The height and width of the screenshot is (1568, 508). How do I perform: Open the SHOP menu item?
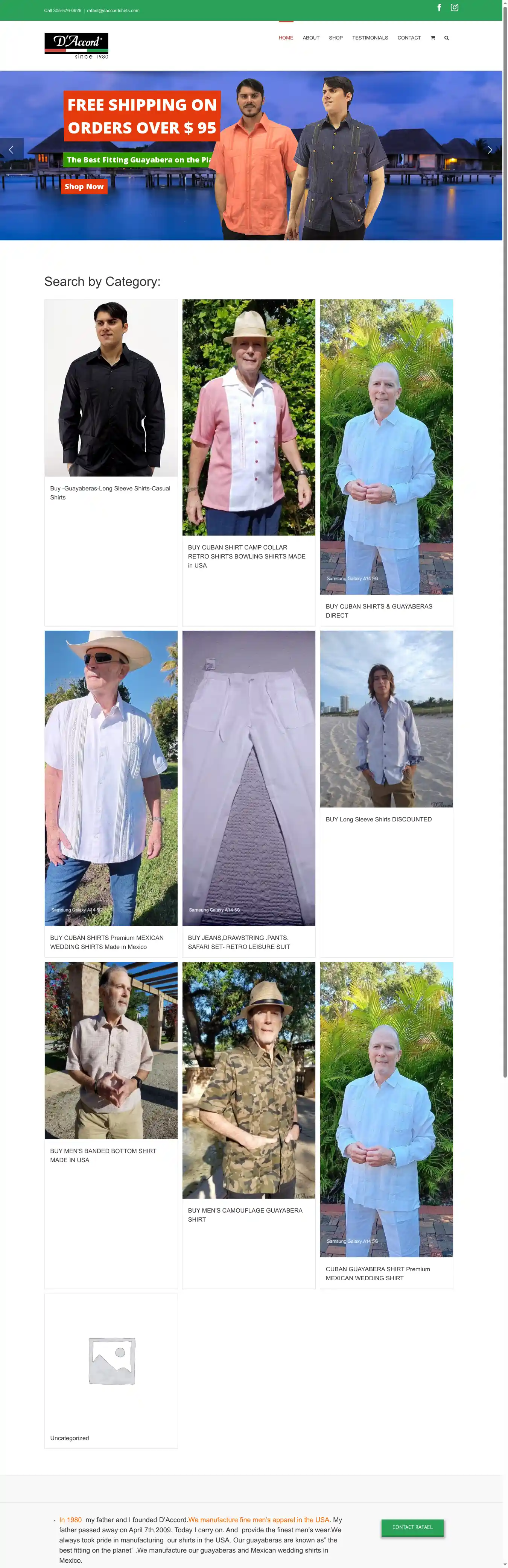tap(336, 38)
